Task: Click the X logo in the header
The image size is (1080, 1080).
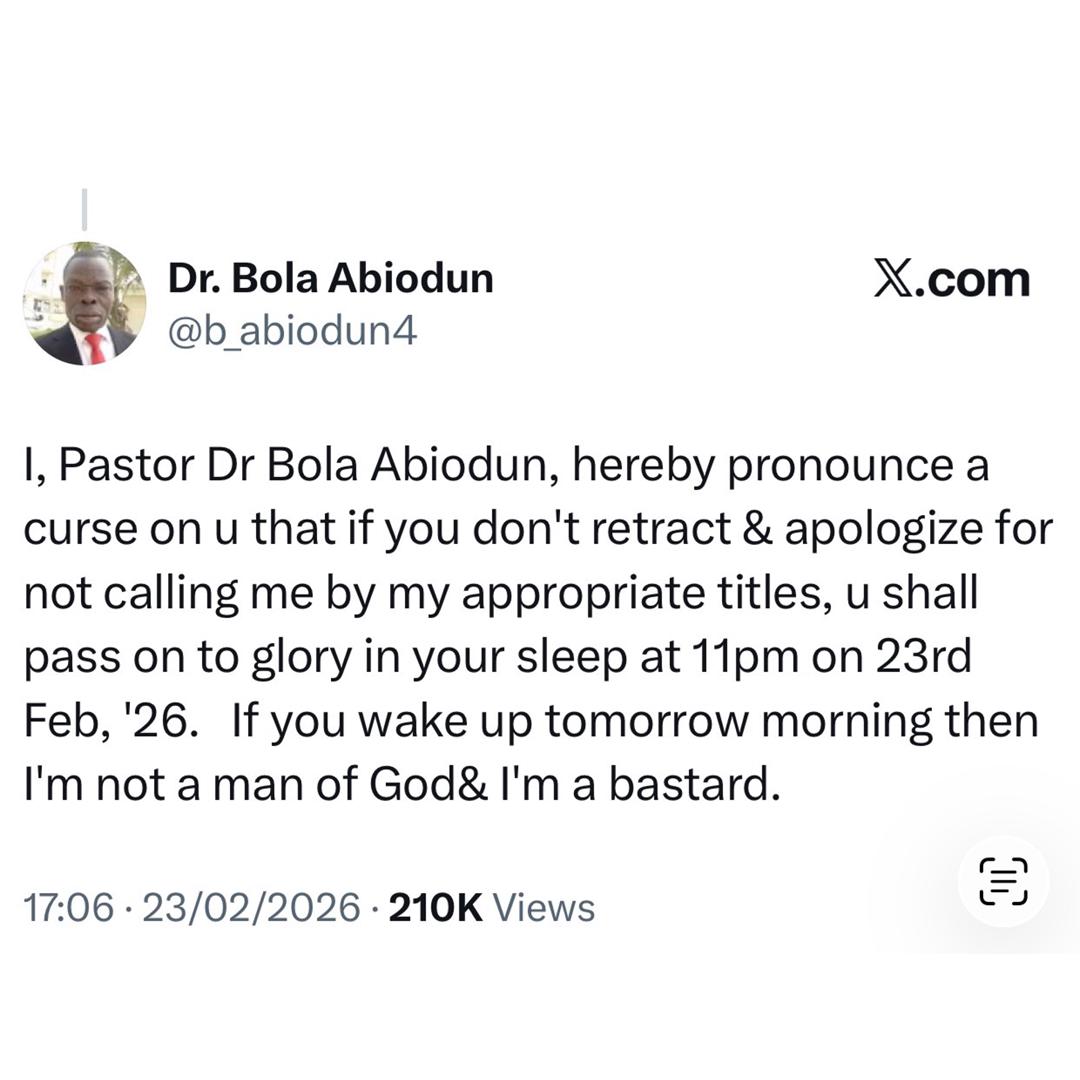Action: 897,279
